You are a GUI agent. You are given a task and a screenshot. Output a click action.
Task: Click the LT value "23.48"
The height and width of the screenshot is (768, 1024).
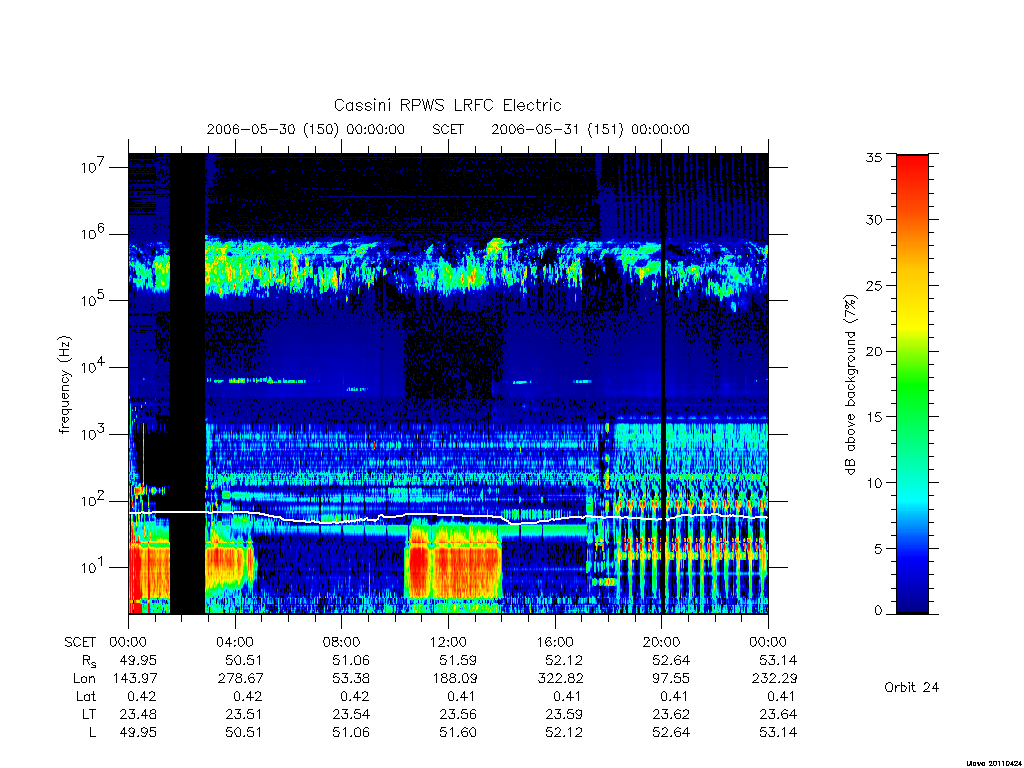pyautogui.click(x=138, y=714)
